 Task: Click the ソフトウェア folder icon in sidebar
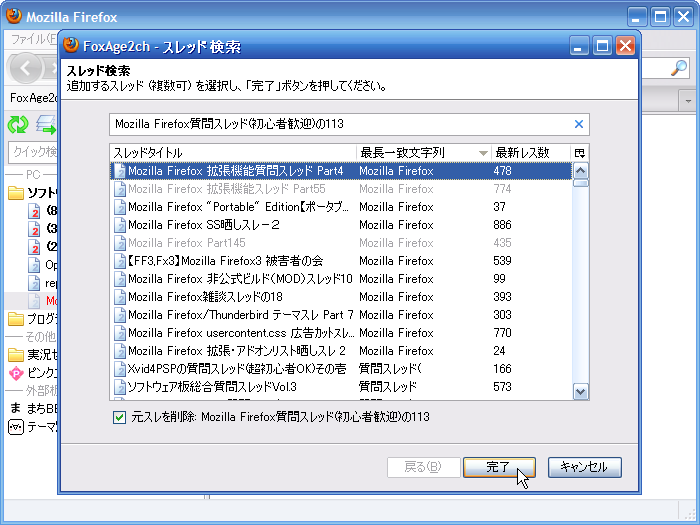(x=16, y=193)
